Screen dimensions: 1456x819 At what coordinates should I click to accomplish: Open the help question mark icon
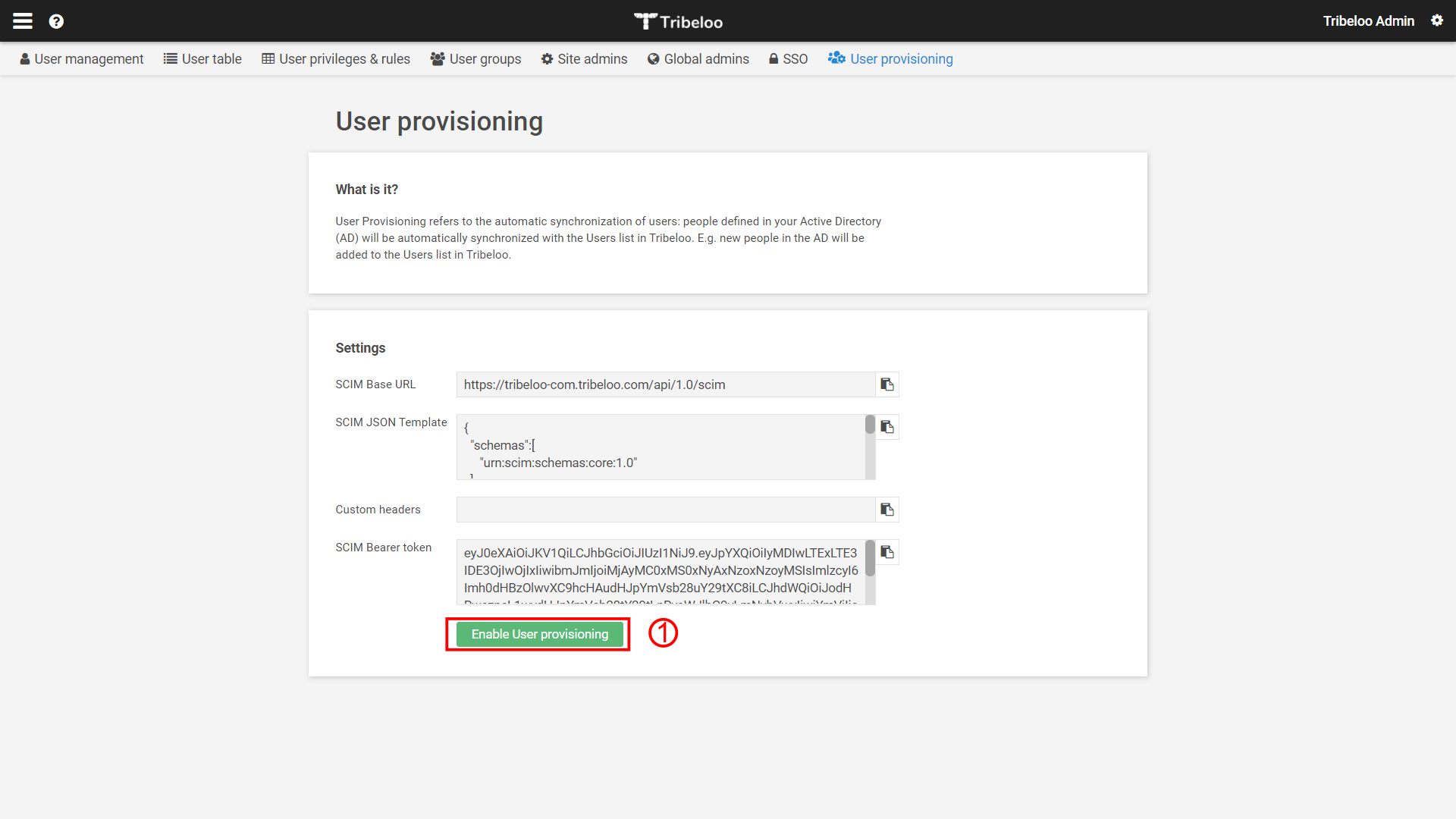pyautogui.click(x=56, y=21)
